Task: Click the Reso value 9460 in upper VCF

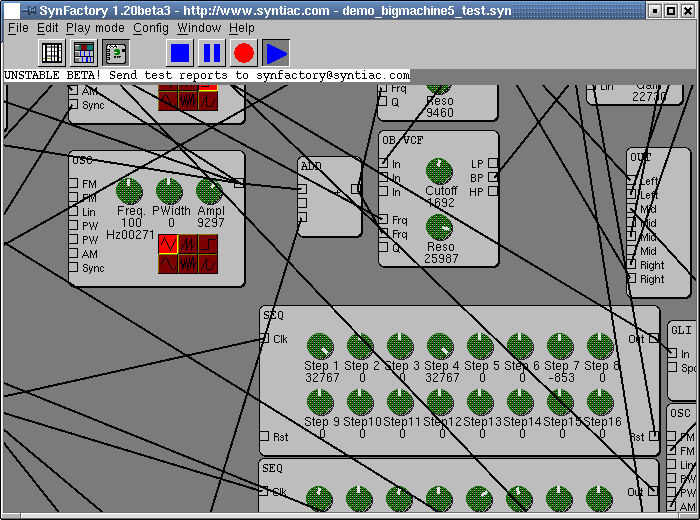Action: coord(440,112)
